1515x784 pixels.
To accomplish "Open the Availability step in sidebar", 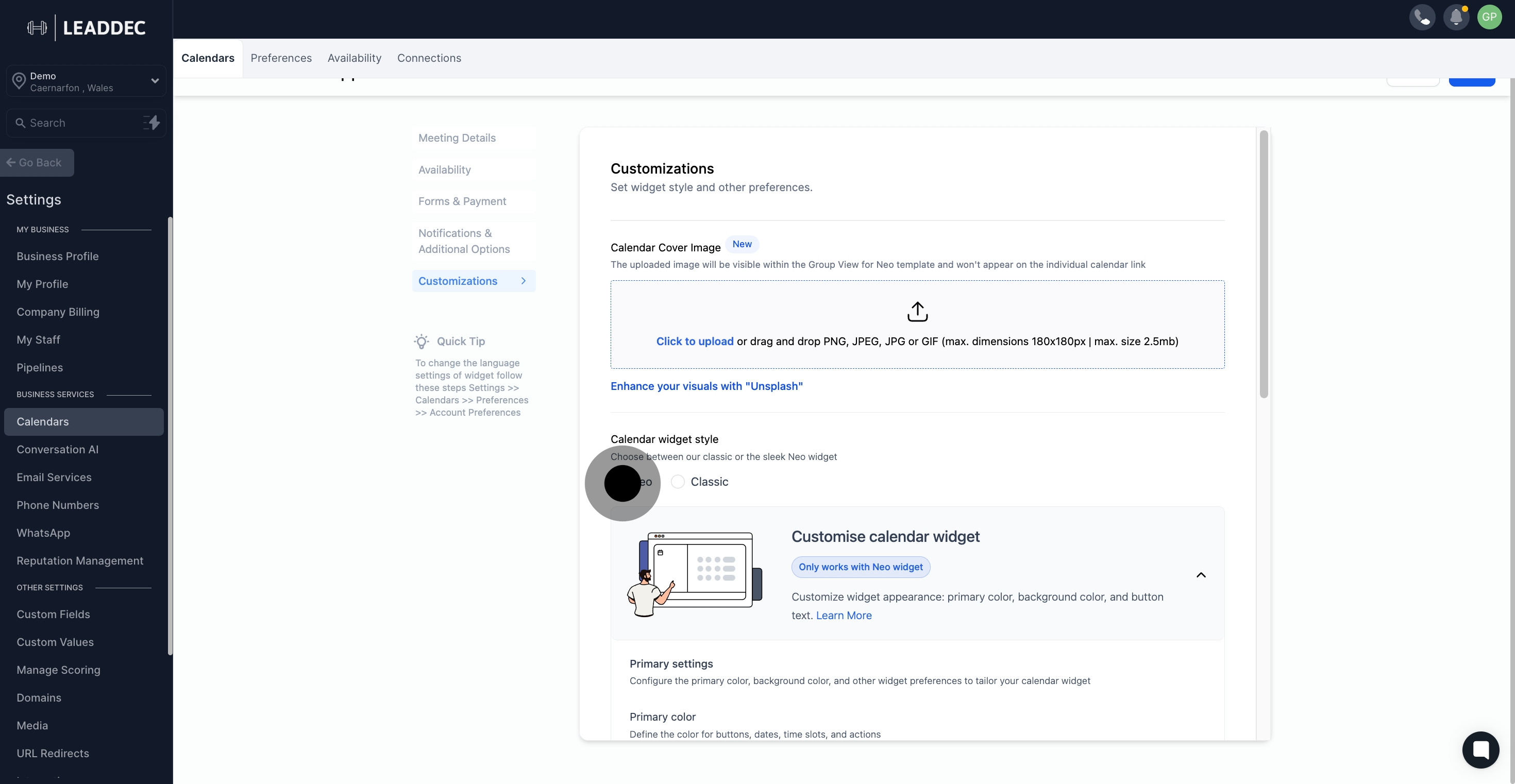I will (x=474, y=170).
